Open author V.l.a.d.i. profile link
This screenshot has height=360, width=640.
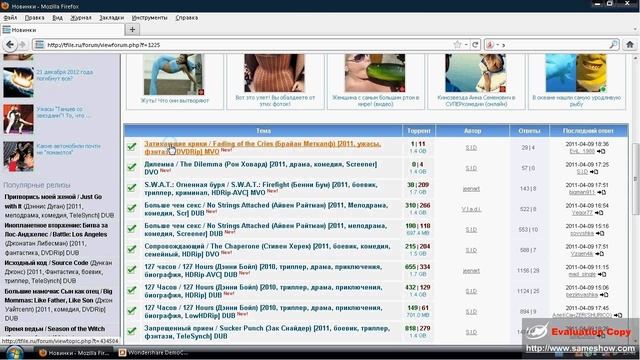click(471, 209)
